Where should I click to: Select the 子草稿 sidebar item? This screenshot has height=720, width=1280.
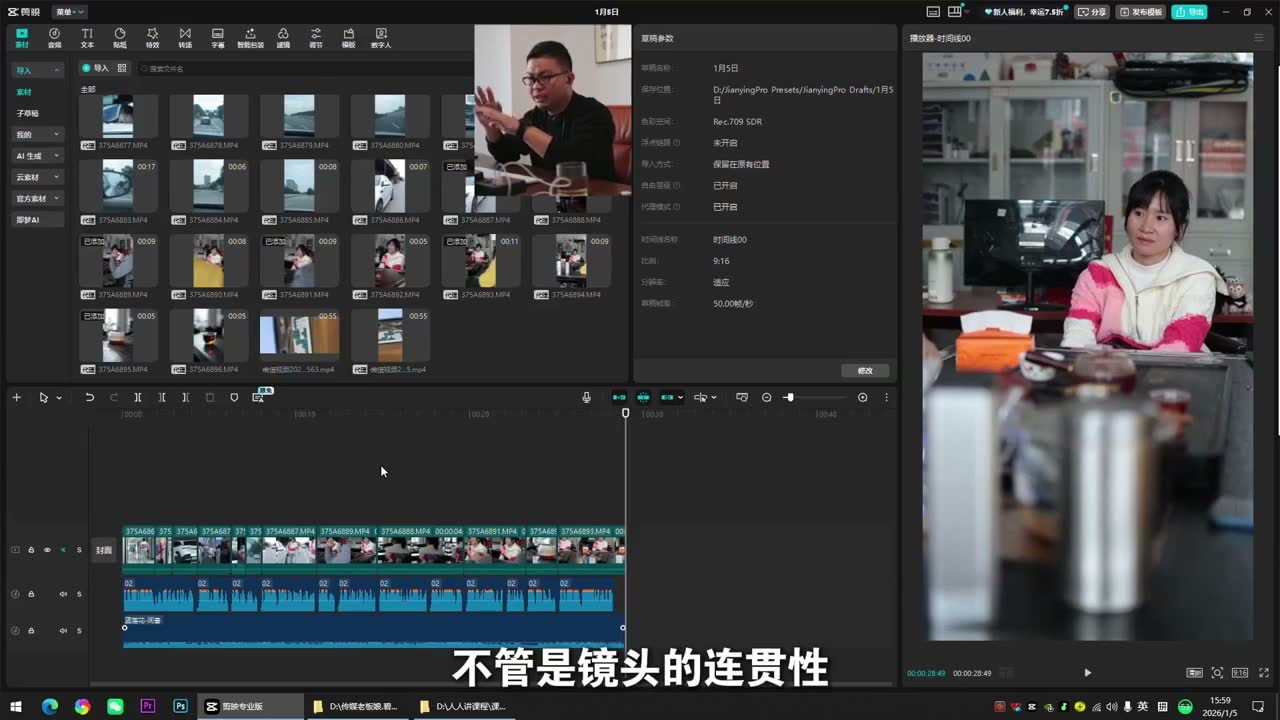pos(28,113)
